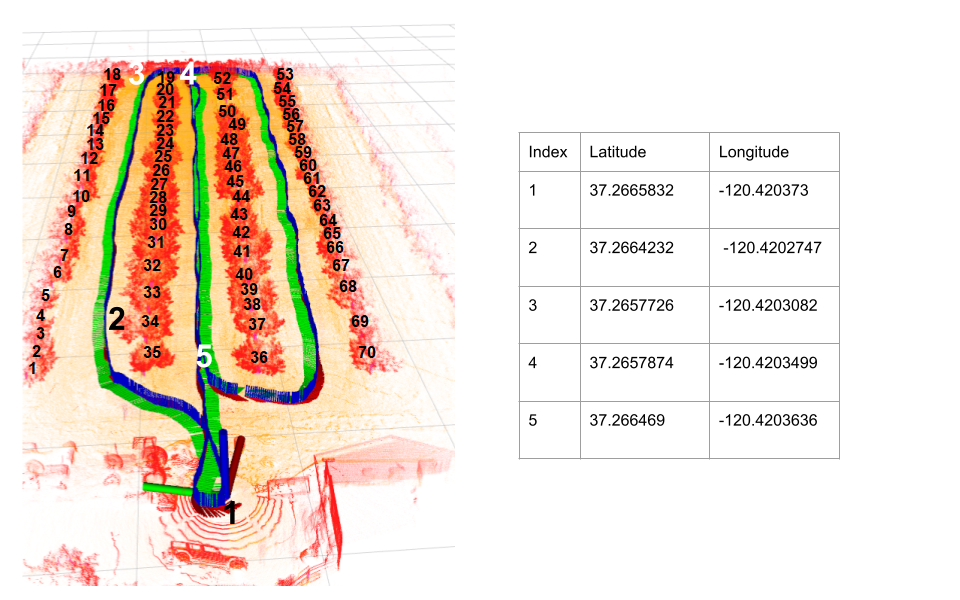Click tree label 70

(x=367, y=352)
